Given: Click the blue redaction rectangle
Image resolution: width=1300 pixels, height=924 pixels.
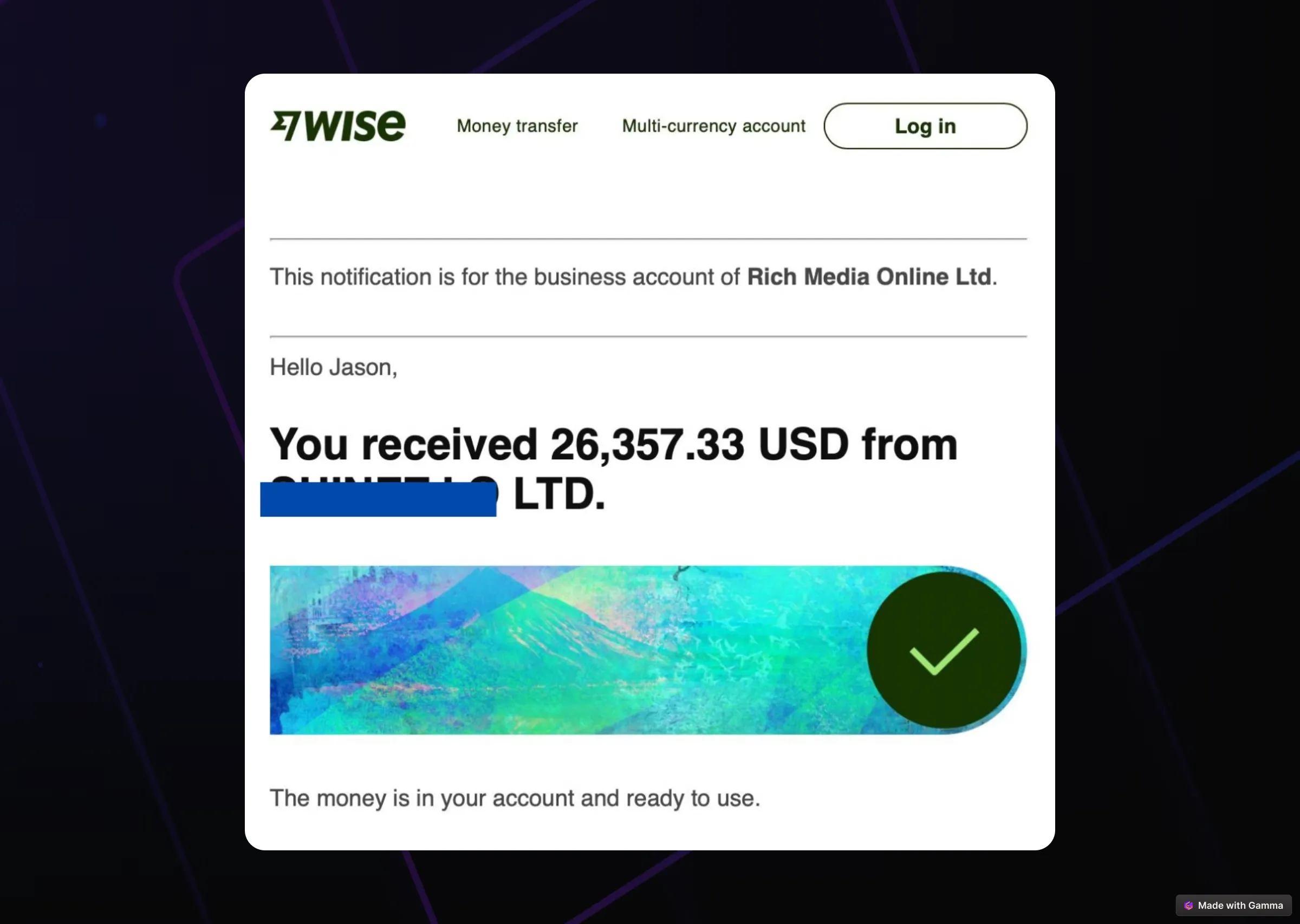Looking at the screenshot, I should (378, 499).
